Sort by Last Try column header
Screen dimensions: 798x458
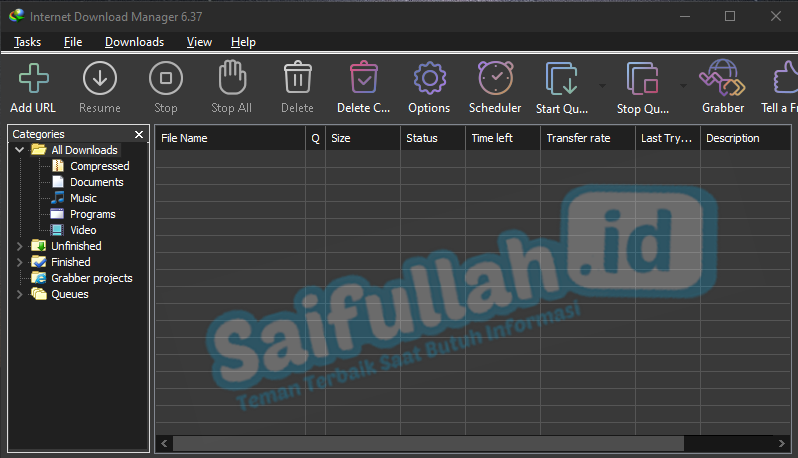(668, 138)
